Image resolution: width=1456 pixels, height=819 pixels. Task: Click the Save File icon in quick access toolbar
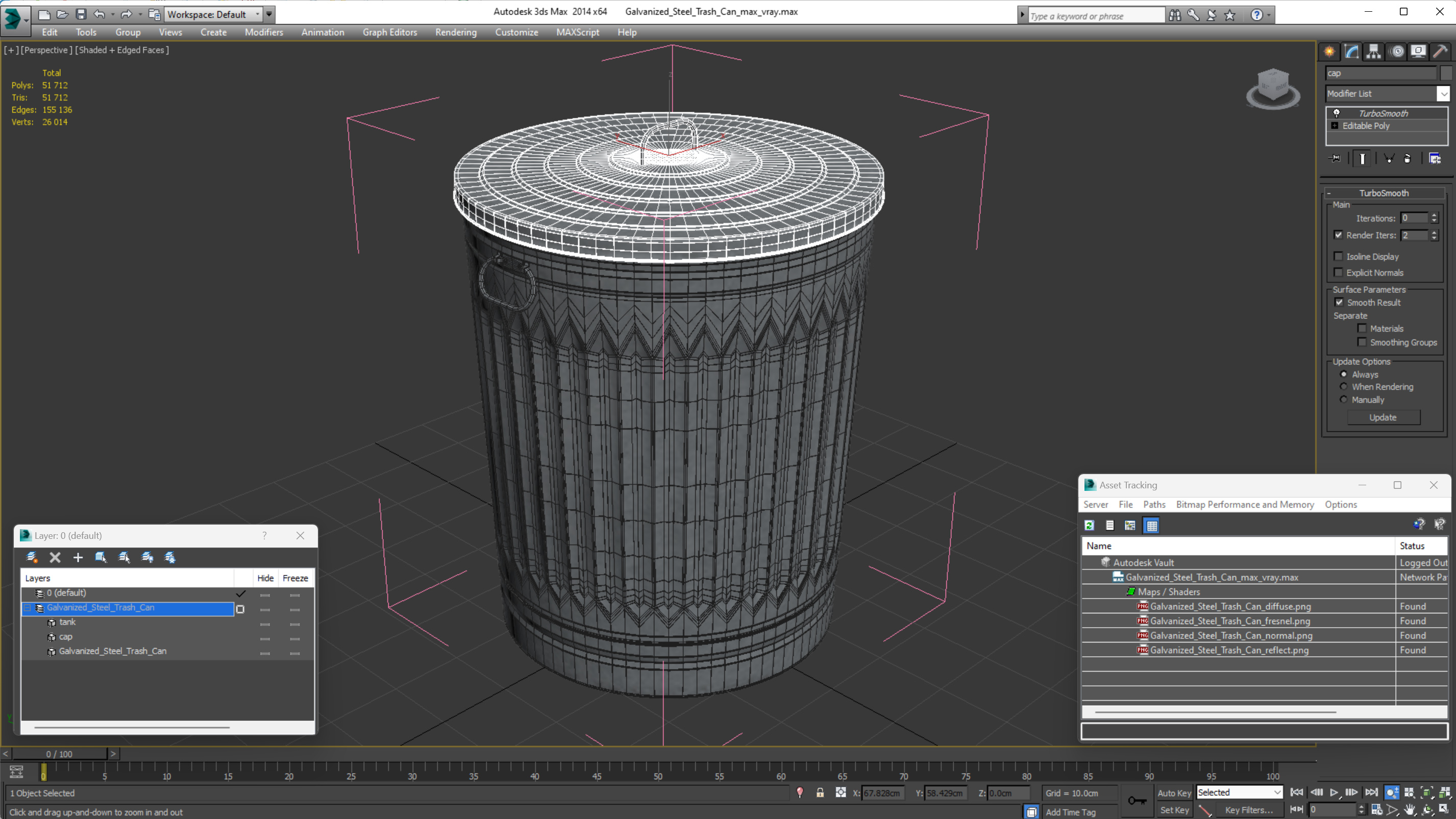[x=81, y=14]
